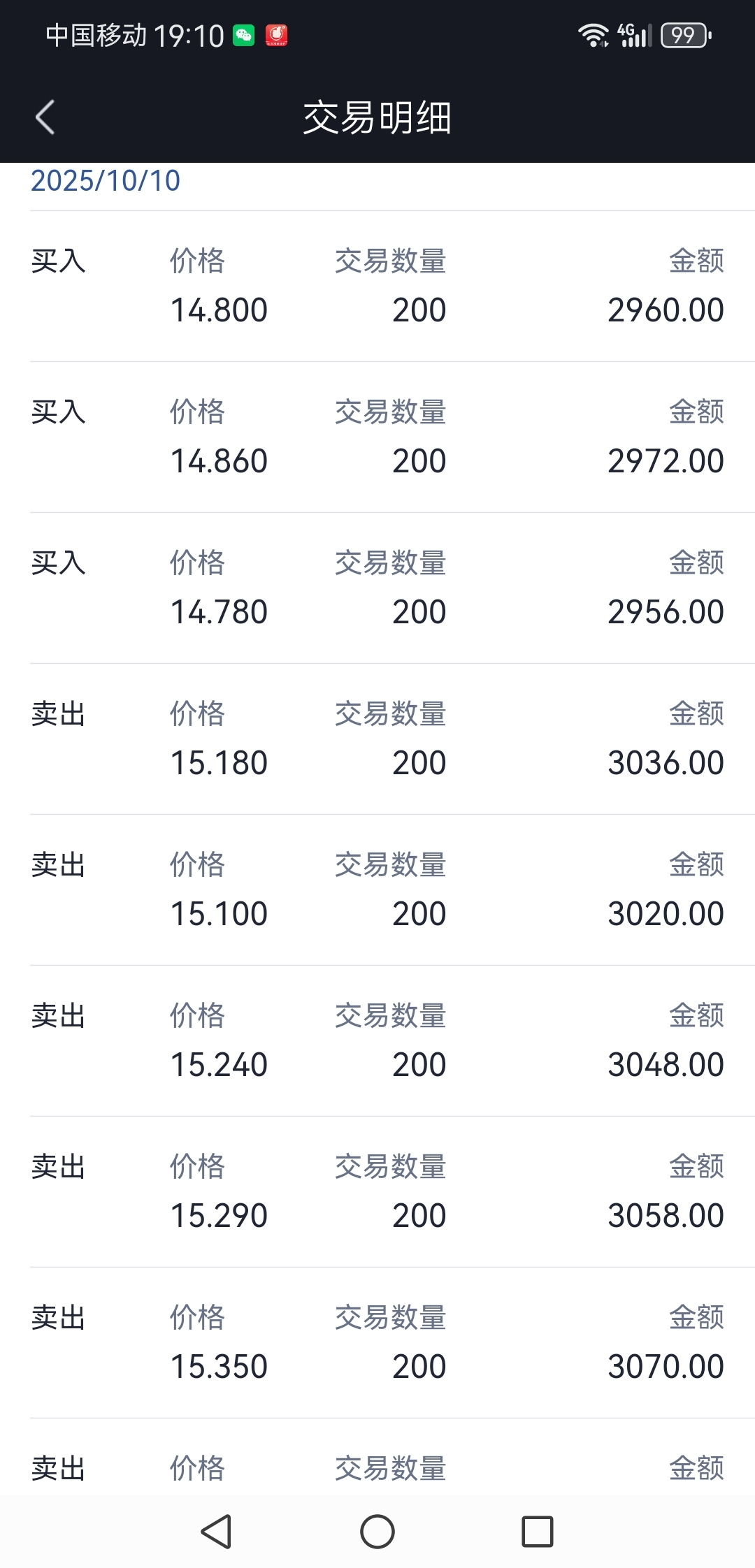Tap the clock showing 19:10

click(x=189, y=35)
